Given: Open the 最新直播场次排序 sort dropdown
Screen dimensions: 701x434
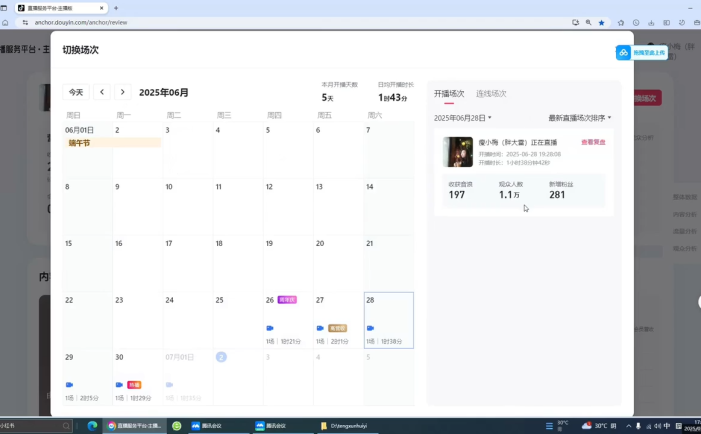Looking at the screenshot, I should tap(579, 118).
